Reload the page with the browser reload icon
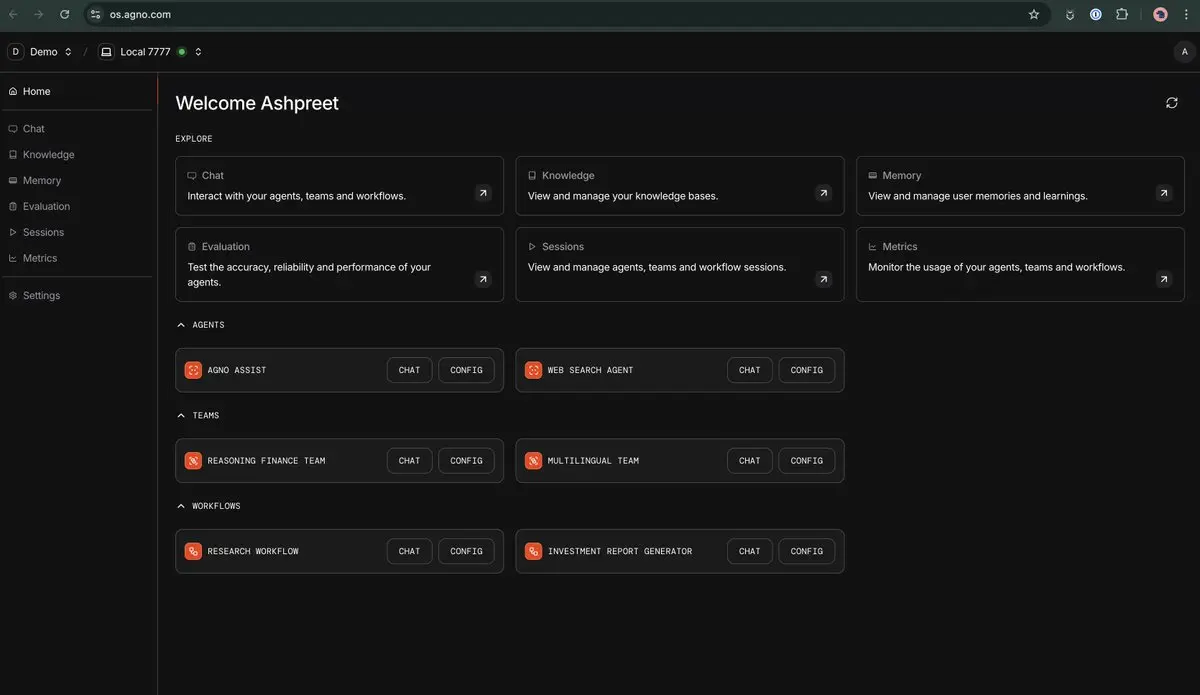The width and height of the screenshot is (1200, 695). pos(65,14)
